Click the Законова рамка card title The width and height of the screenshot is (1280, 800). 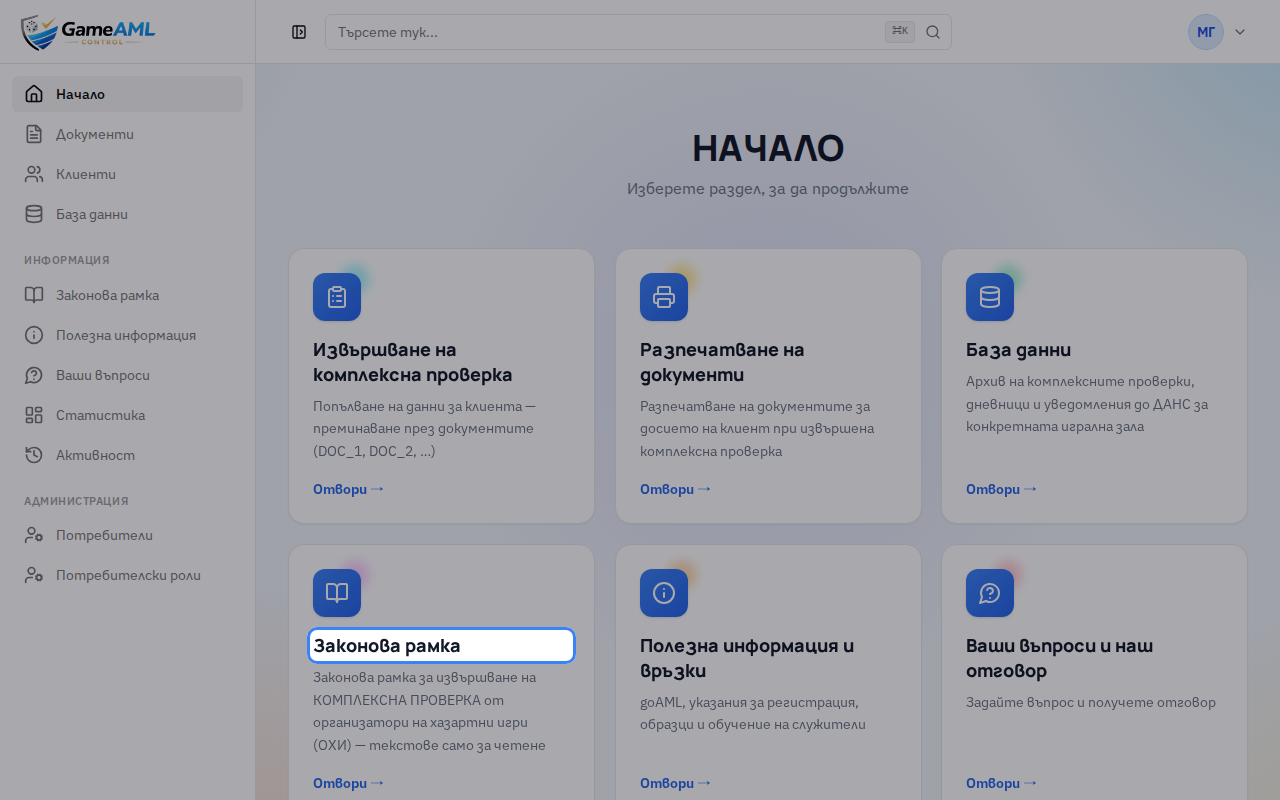click(387, 646)
